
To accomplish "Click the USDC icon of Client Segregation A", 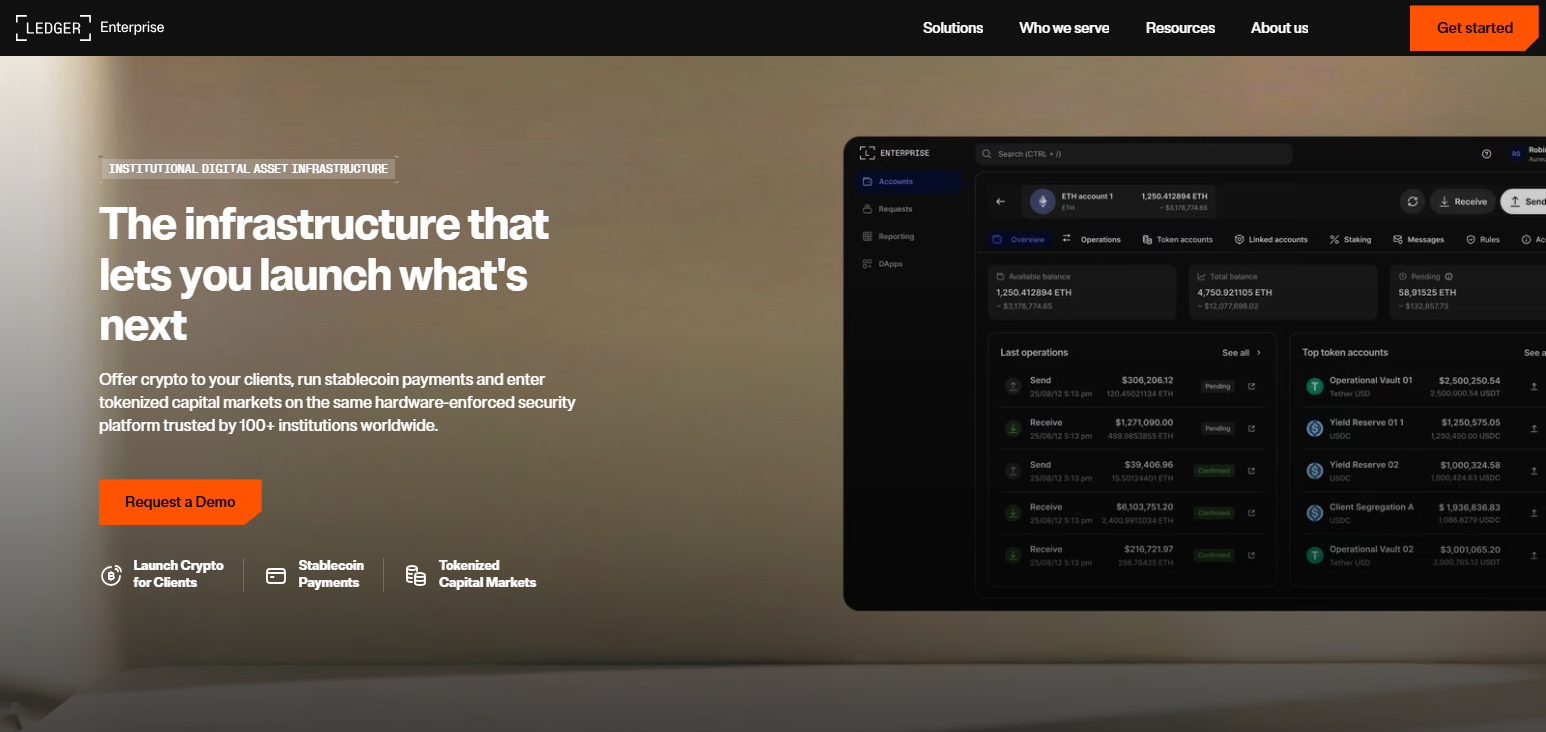I will pos(1315,513).
